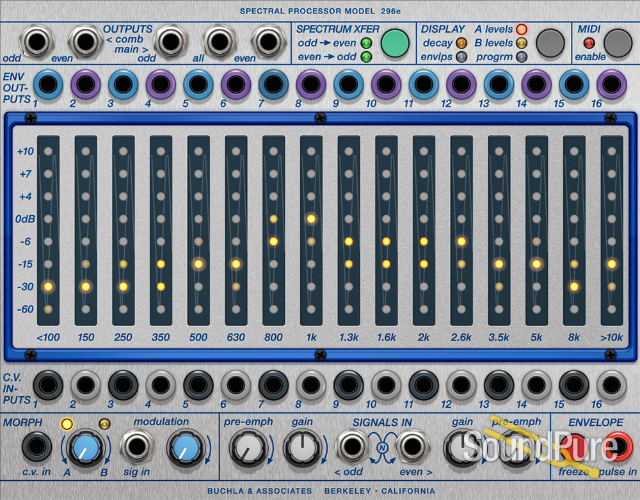Click the 1k band level slider
Screen dimensions: 640x500
[311, 230]
